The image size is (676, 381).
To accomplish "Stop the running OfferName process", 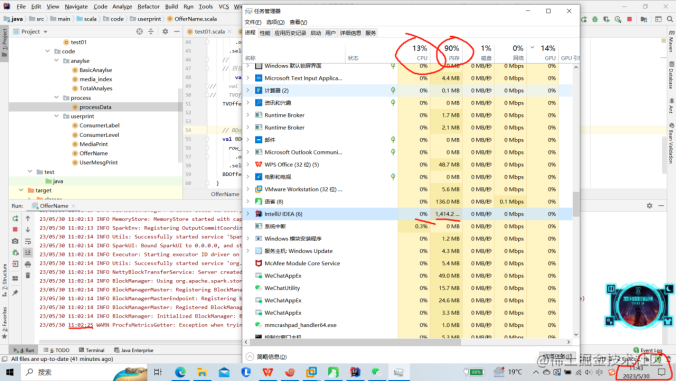I will (15, 229).
